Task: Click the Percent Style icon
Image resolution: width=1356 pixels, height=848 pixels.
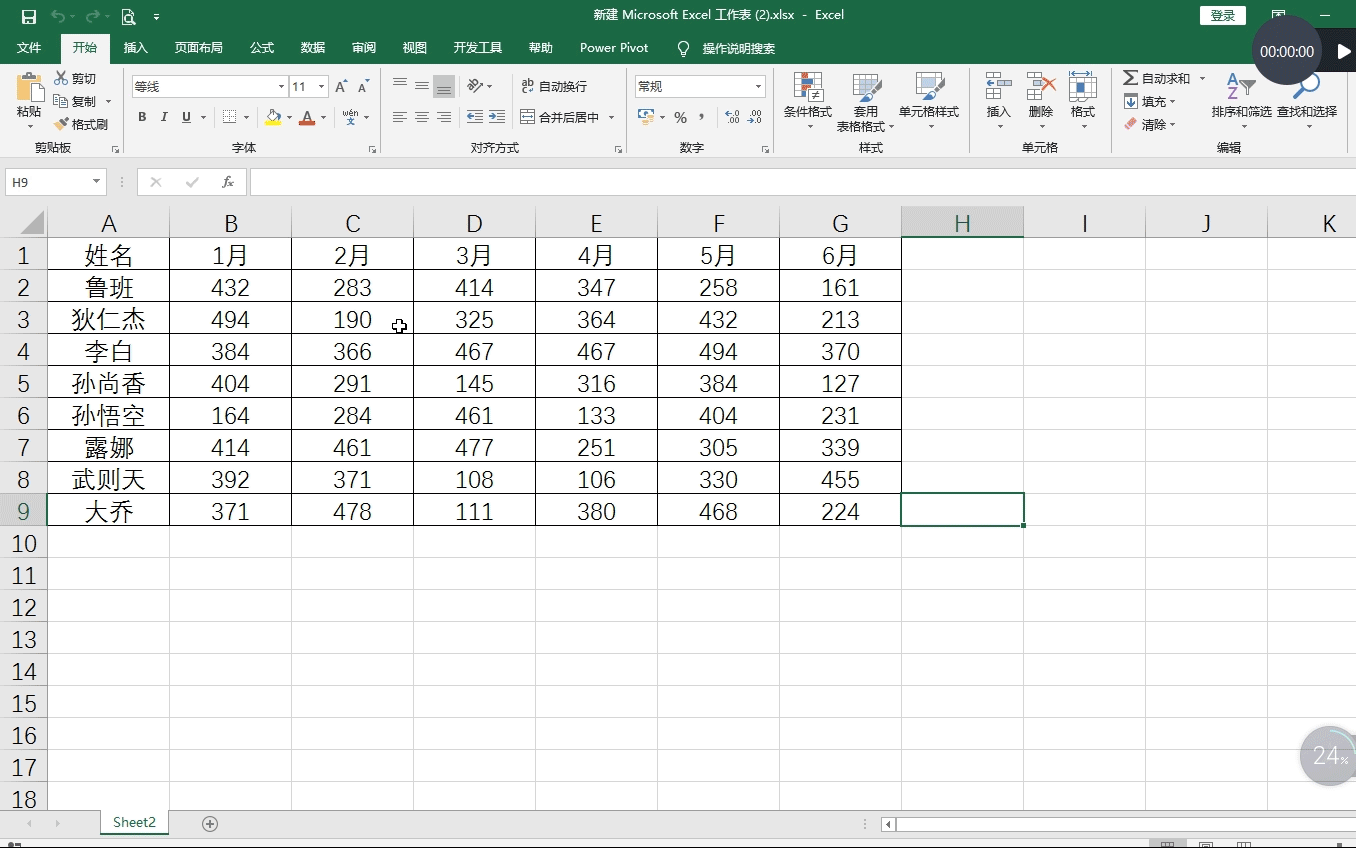Action: point(680,118)
